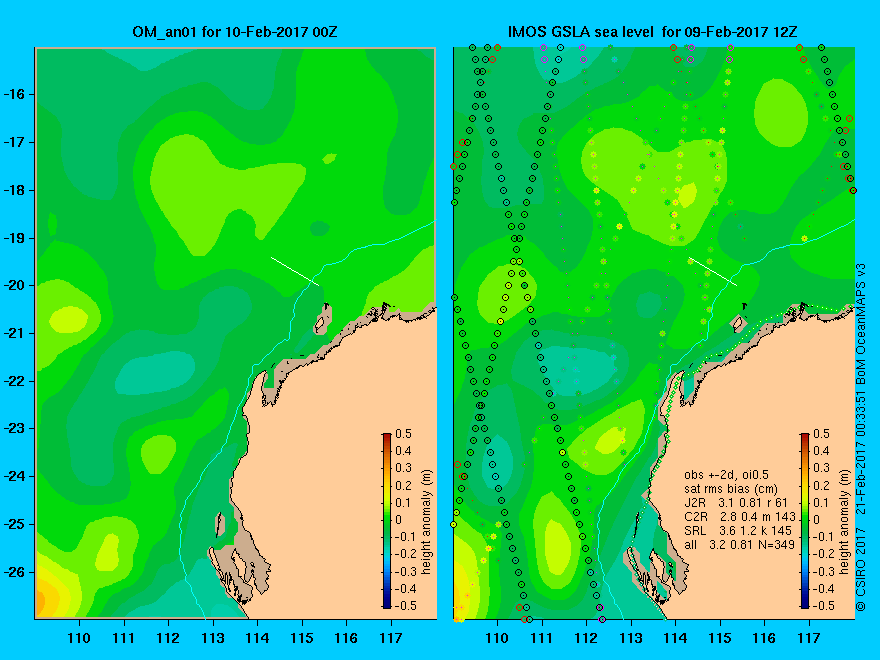
Task: Click latitude label -22 on the y-axis
Action: click(x=15, y=381)
